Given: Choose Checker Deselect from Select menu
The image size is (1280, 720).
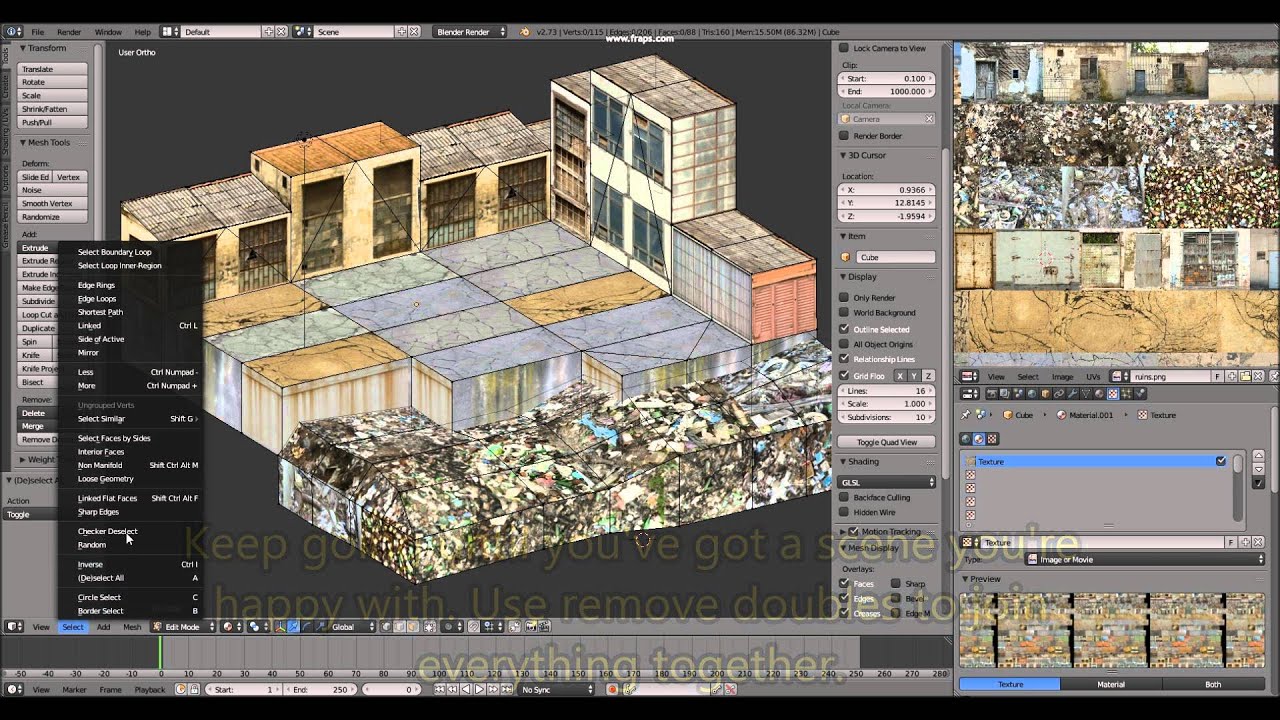Looking at the screenshot, I should point(108,531).
